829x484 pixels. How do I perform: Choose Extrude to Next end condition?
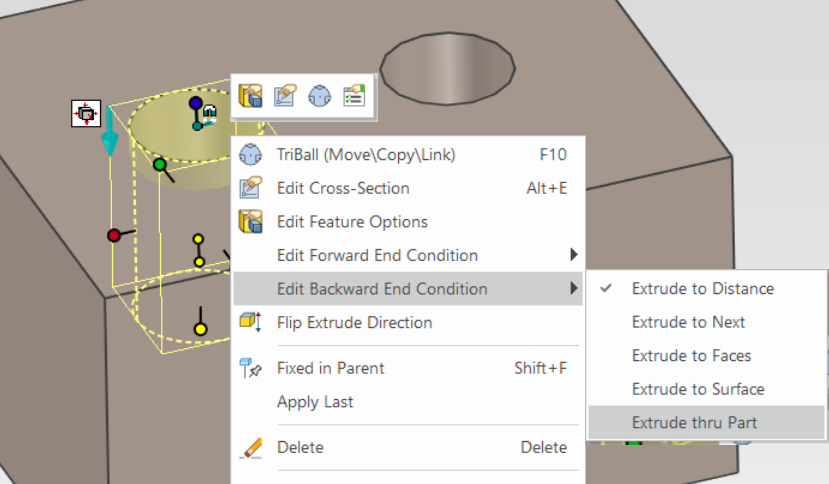688,322
